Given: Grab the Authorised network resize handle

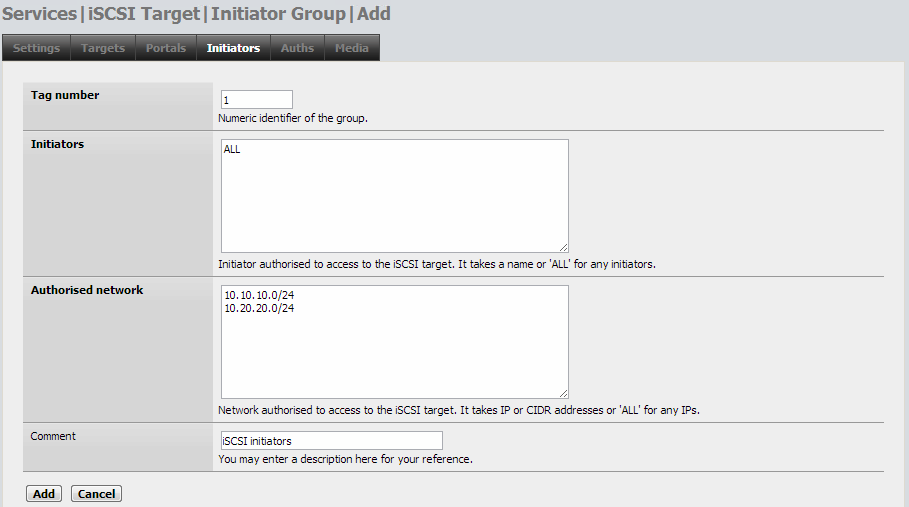Looking at the screenshot, I should 563,393.
